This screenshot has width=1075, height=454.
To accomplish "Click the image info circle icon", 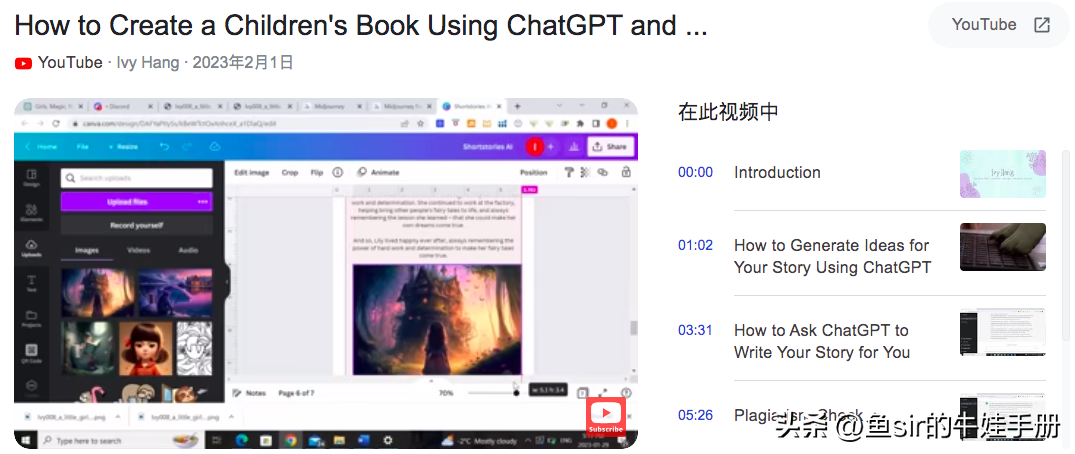I will (337, 172).
